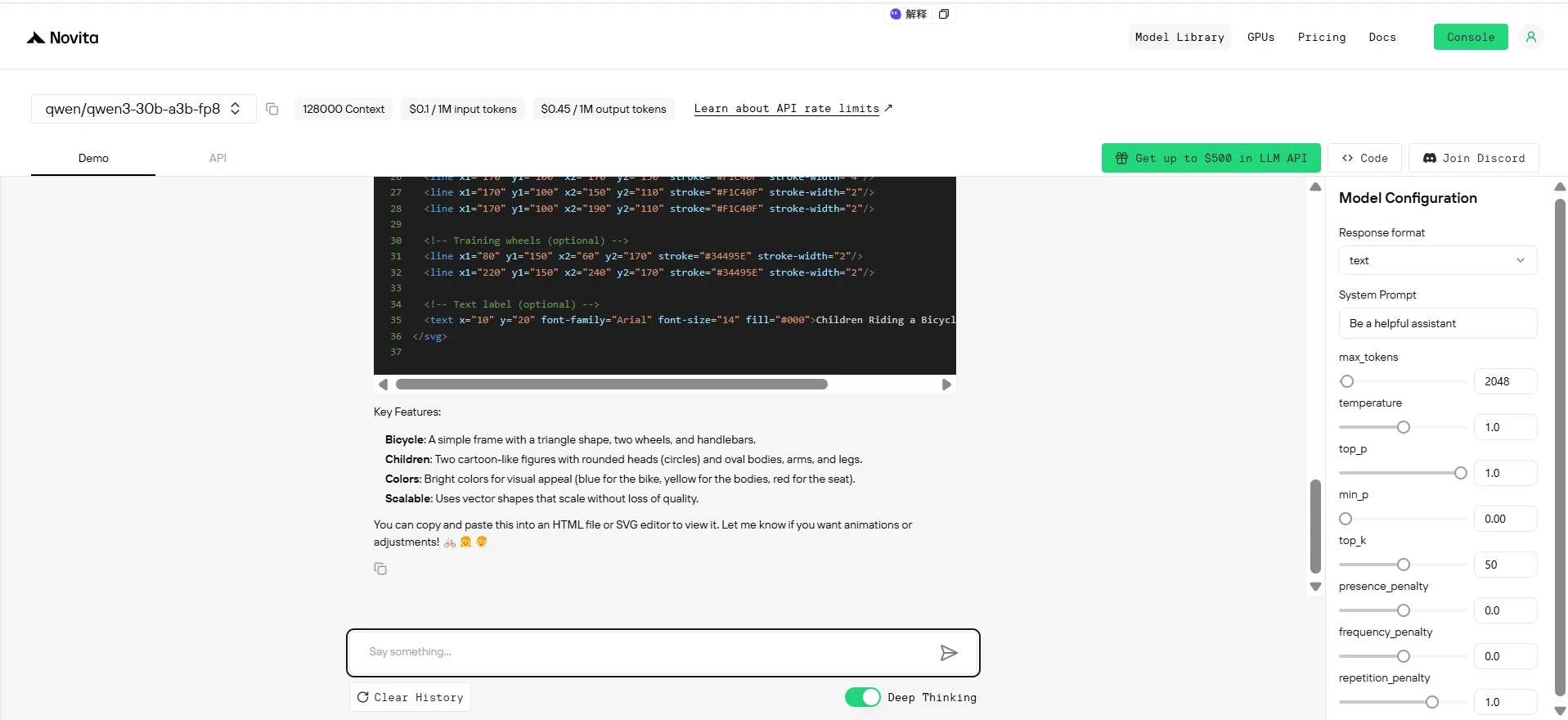
Task: Click the code block horizontal scrollbar thumb
Action: (611, 385)
